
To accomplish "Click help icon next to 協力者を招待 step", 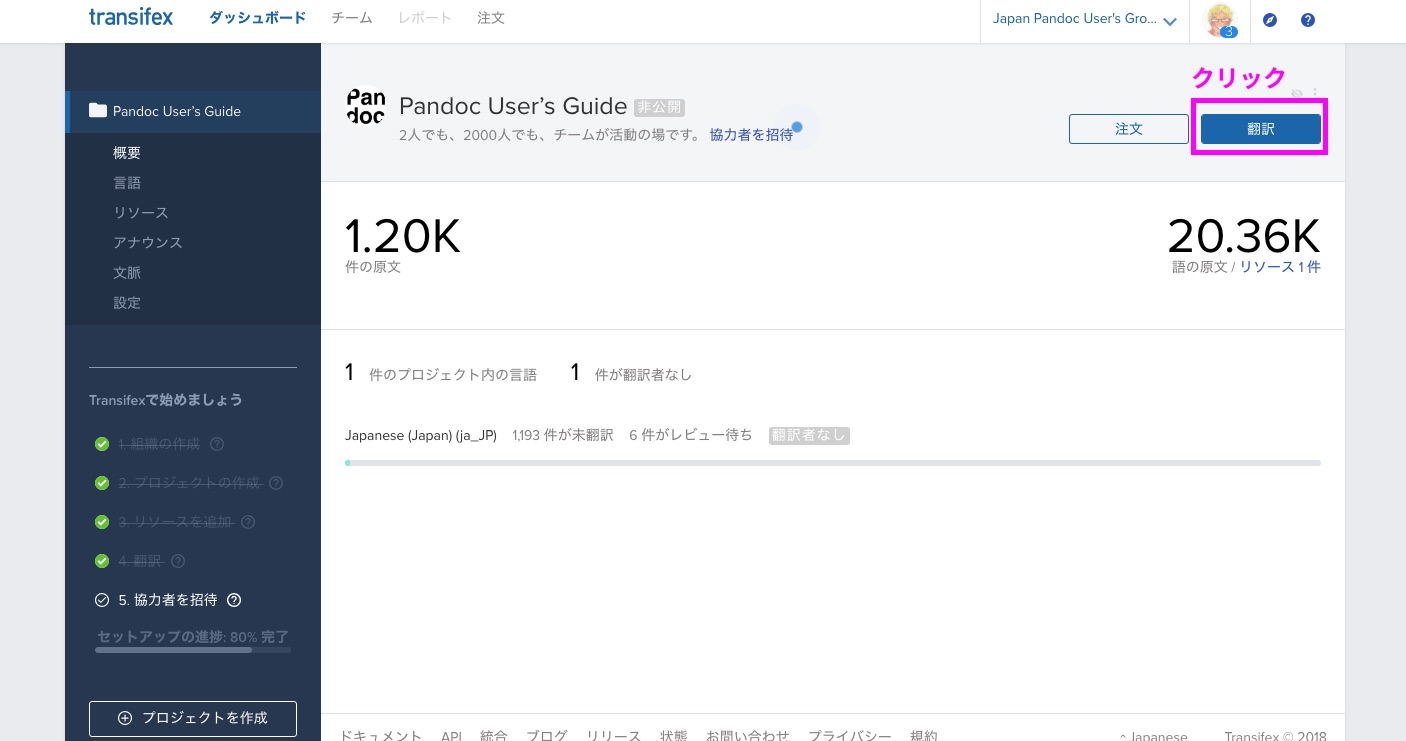I will [x=234, y=600].
